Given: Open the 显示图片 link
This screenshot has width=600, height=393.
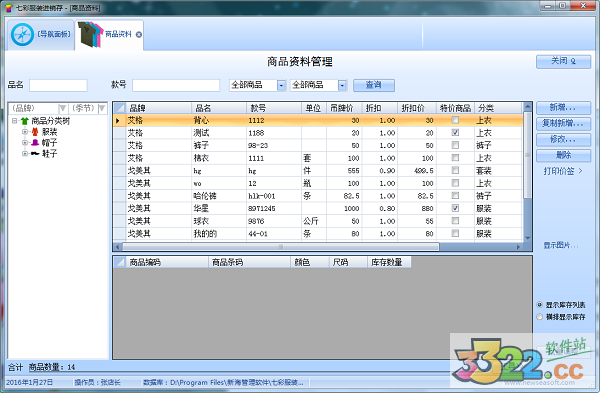Looking at the screenshot, I should click(561, 245).
